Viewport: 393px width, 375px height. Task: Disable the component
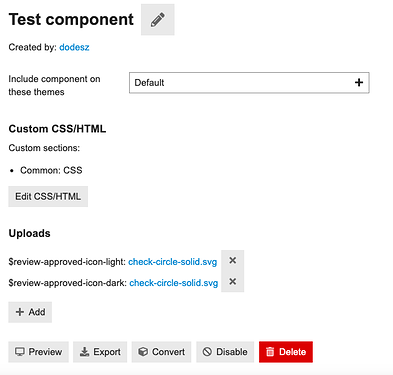225,352
